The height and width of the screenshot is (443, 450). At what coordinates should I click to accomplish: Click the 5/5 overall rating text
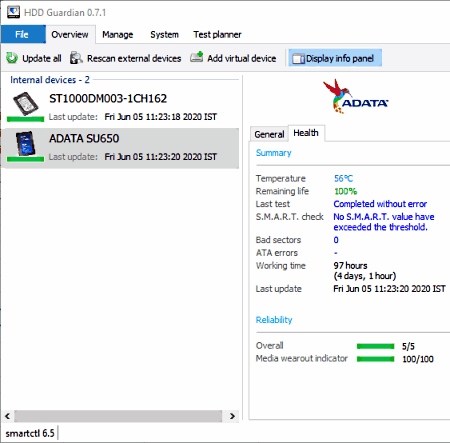[x=408, y=346]
